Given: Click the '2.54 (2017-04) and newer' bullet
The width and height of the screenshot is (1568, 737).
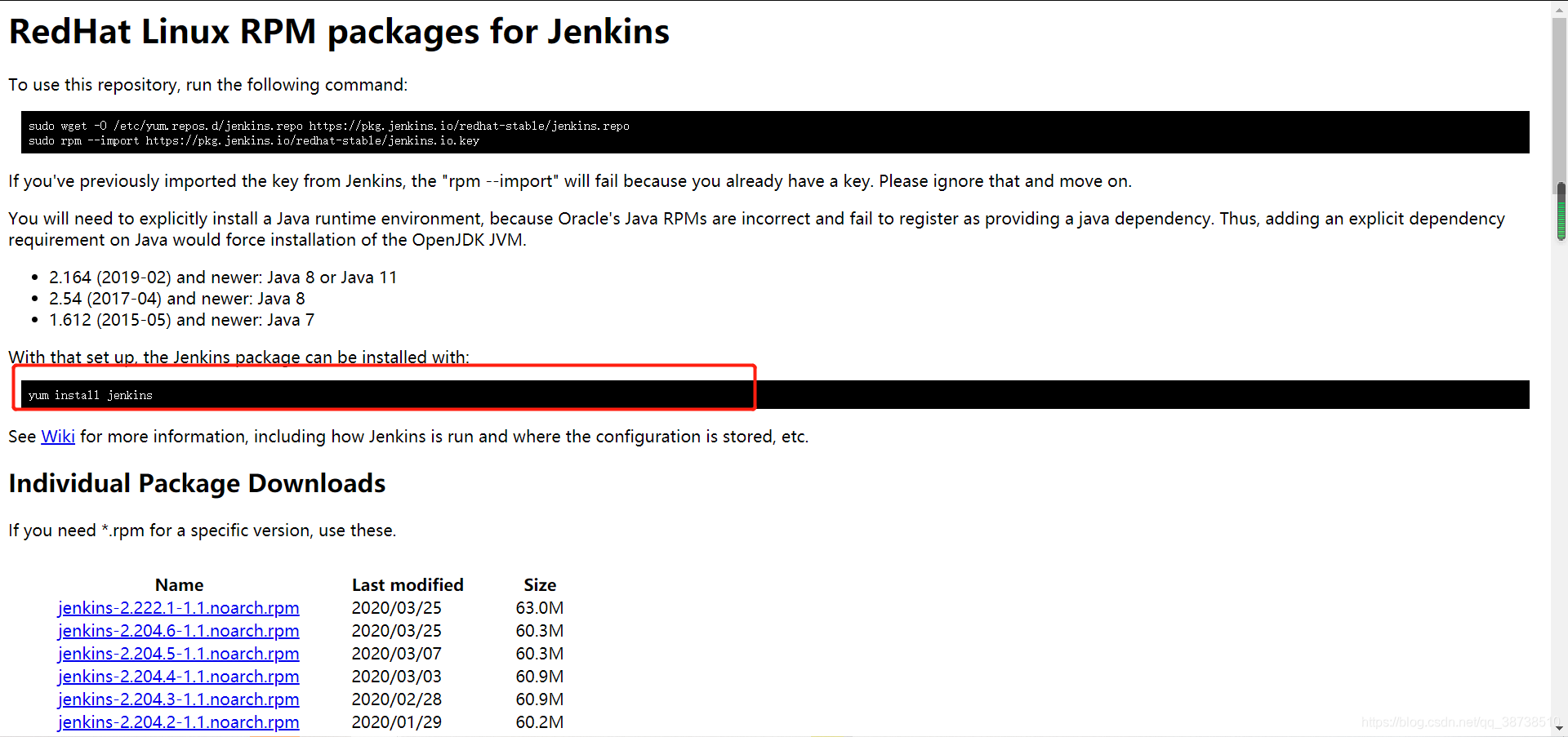Looking at the screenshot, I should click(x=177, y=299).
